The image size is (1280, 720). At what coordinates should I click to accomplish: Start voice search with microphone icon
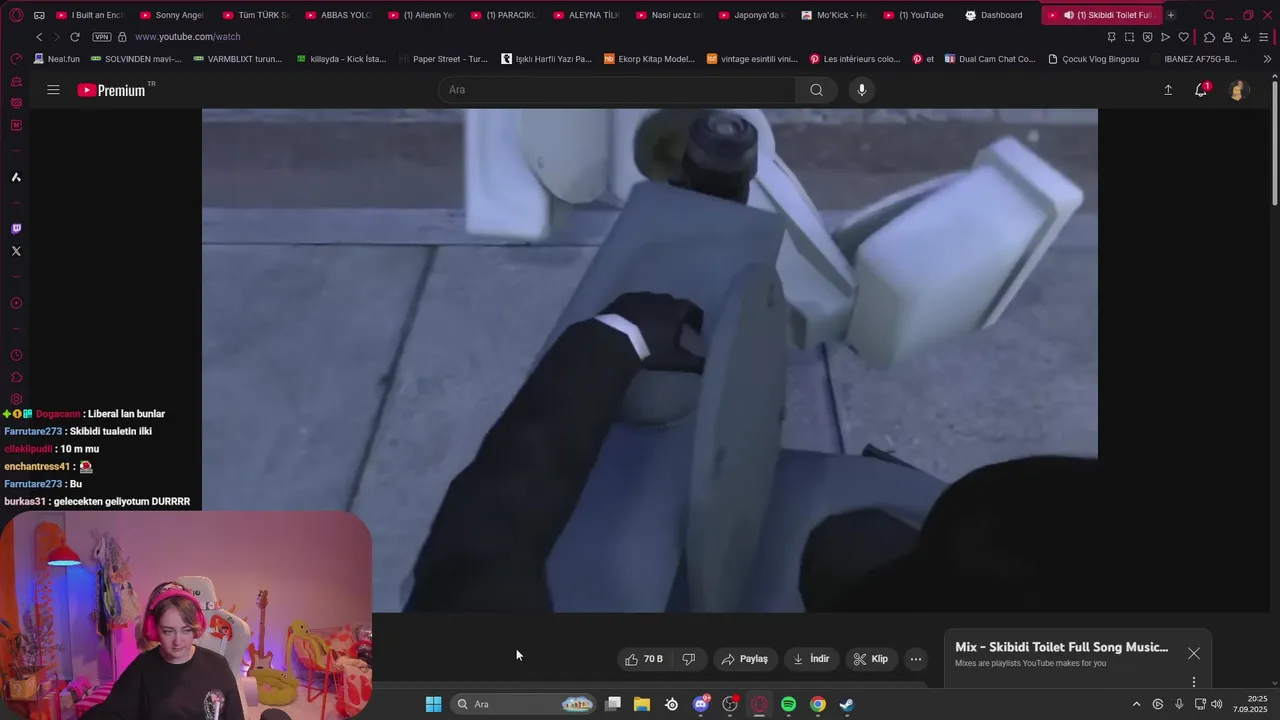click(862, 90)
